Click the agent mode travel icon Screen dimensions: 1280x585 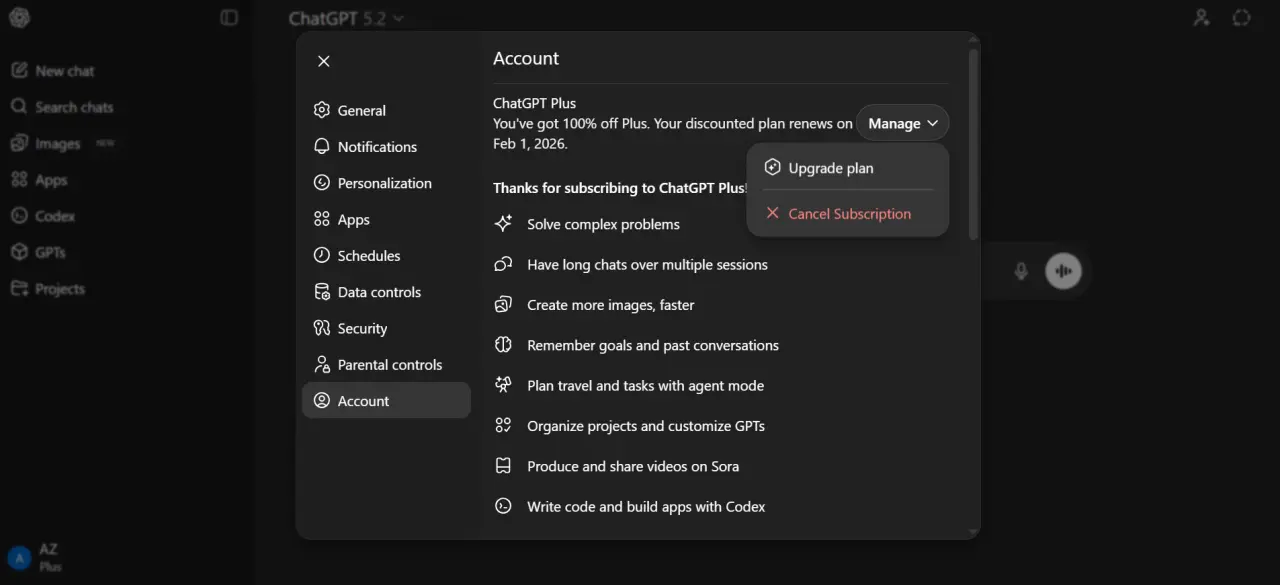click(x=504, y=385)
